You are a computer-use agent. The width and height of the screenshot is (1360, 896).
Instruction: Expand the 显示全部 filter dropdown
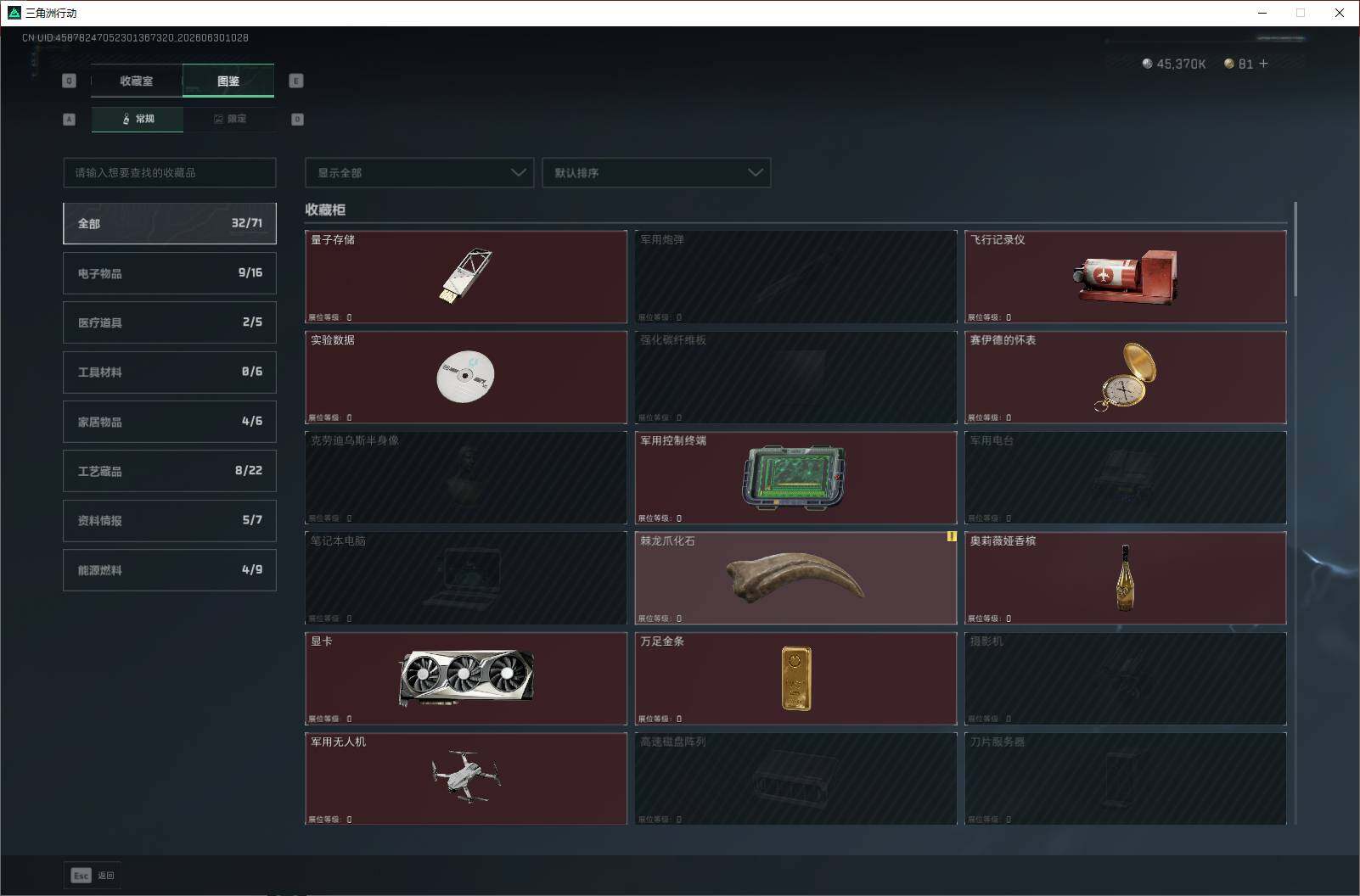pyautogui.click(x=419, y=172)
